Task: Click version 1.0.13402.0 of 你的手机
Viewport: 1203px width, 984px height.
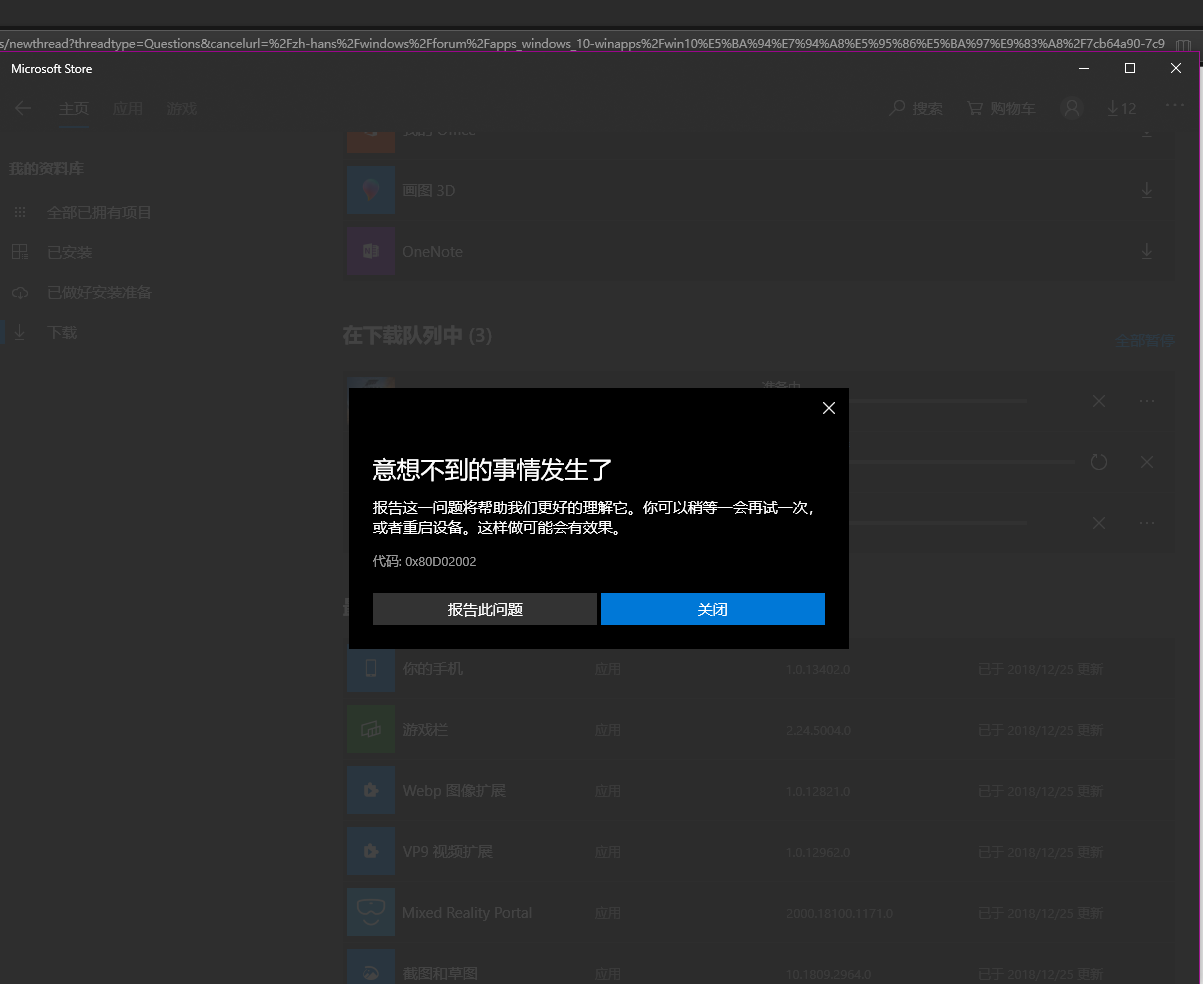Action: [x=818, y=669]
